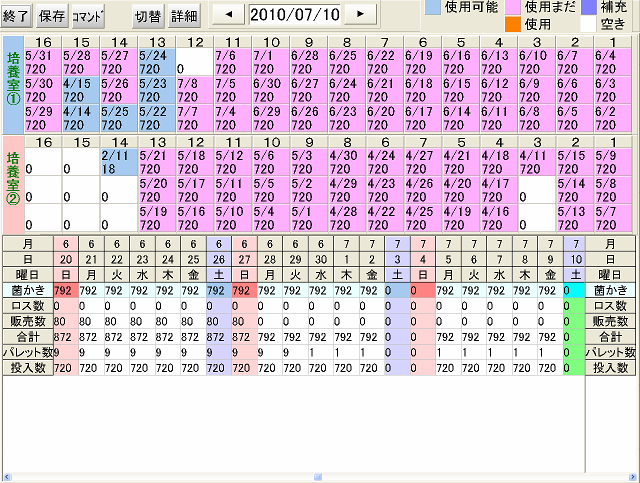
Task: Select cell 4/15 720 in 培養室①
Action: pyautogui.click(x=81, y=90)
